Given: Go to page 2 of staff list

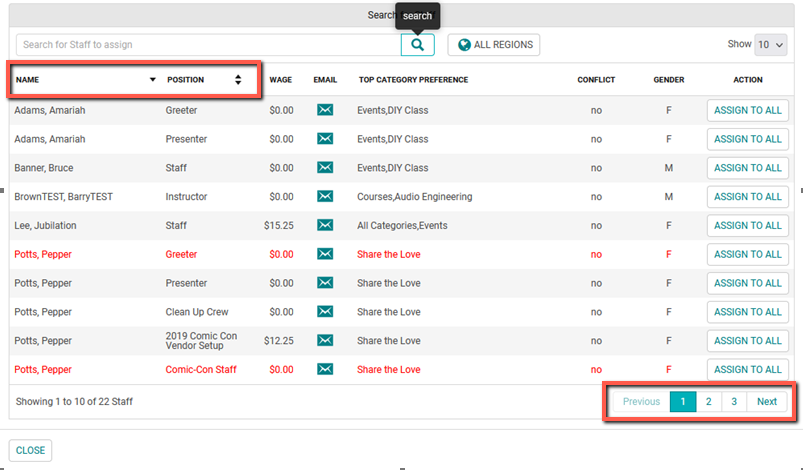Looking at the screenshot, I should tap(708, 402).
